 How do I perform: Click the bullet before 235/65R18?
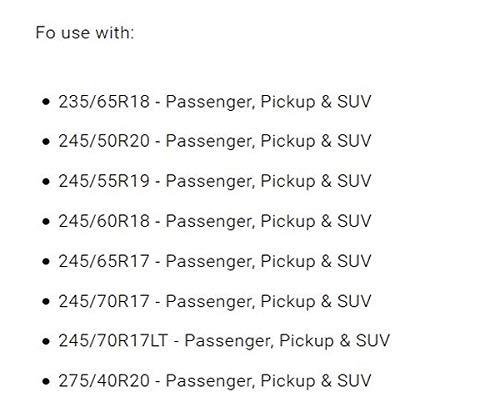46,102
